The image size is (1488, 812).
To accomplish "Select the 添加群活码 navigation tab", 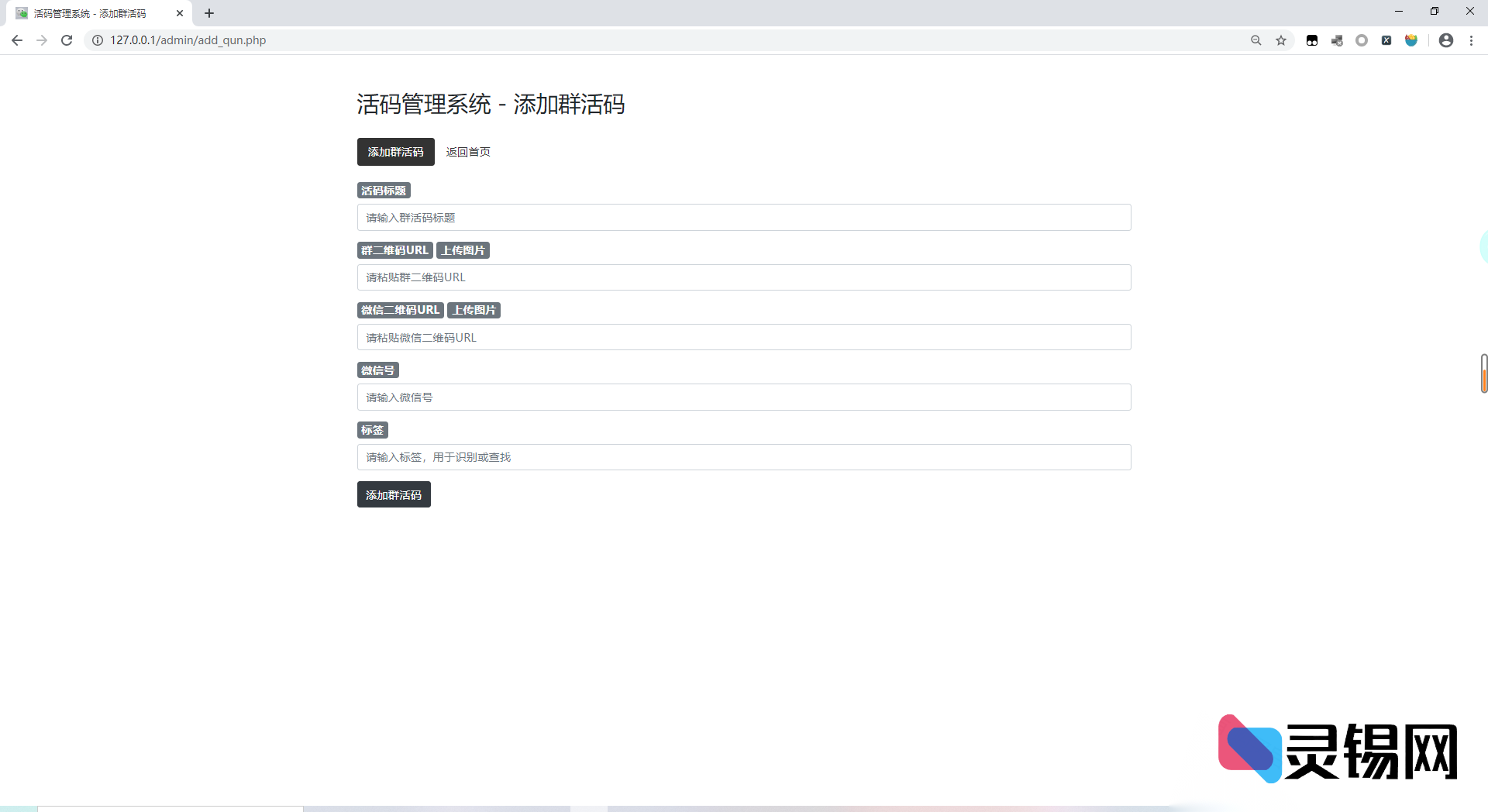I will pyautogui.click(x=395, y=152).
